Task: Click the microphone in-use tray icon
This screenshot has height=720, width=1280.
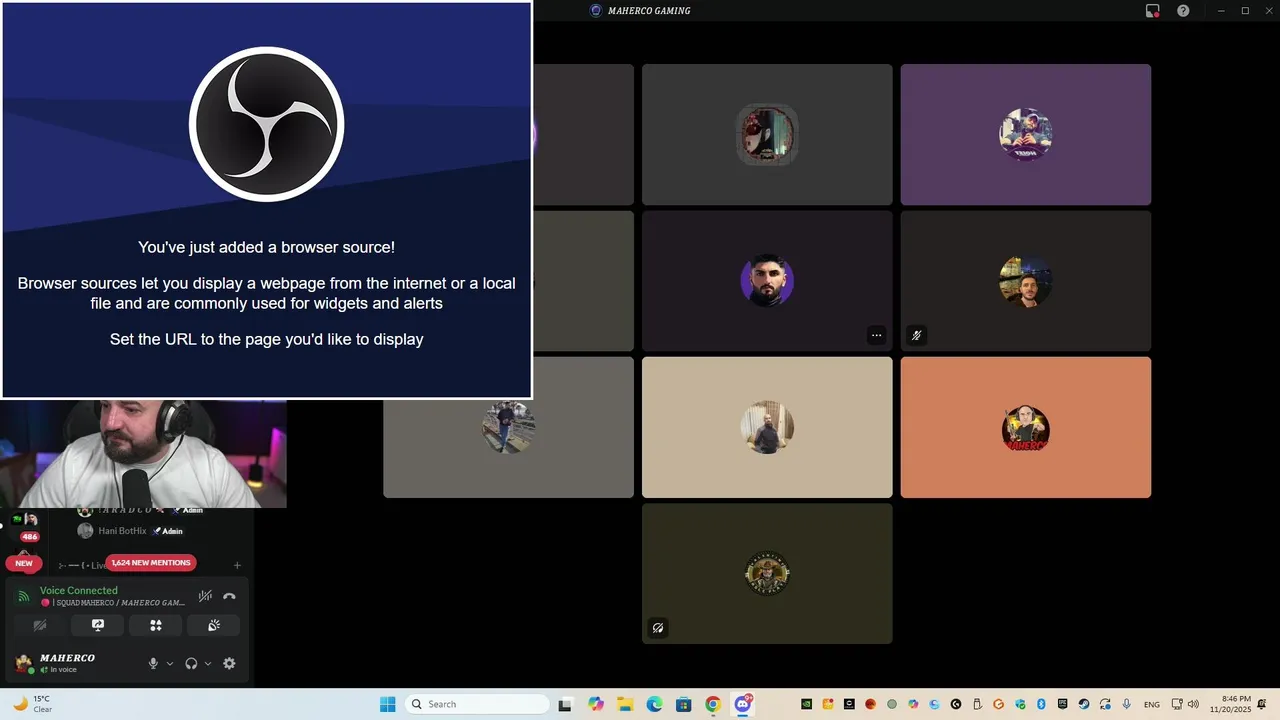Action: point(1127,704)
